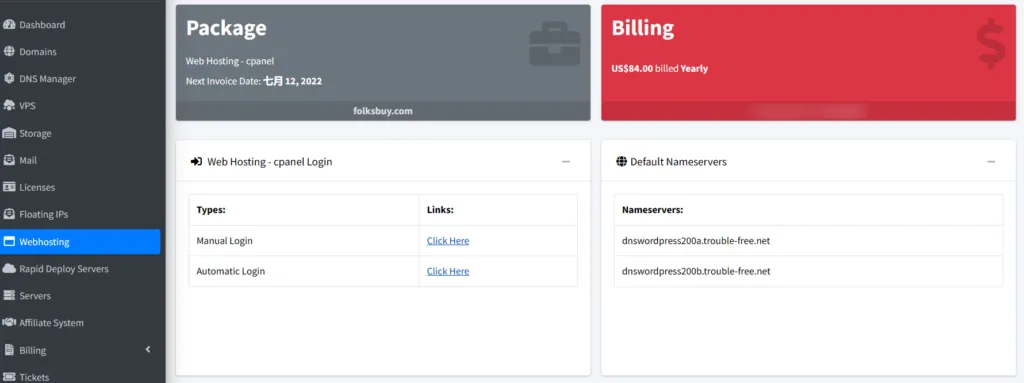Click the Automatic Login Click Here link
Image resolution: width=1024 pixels, height=383 pixels.
(448, 271)
